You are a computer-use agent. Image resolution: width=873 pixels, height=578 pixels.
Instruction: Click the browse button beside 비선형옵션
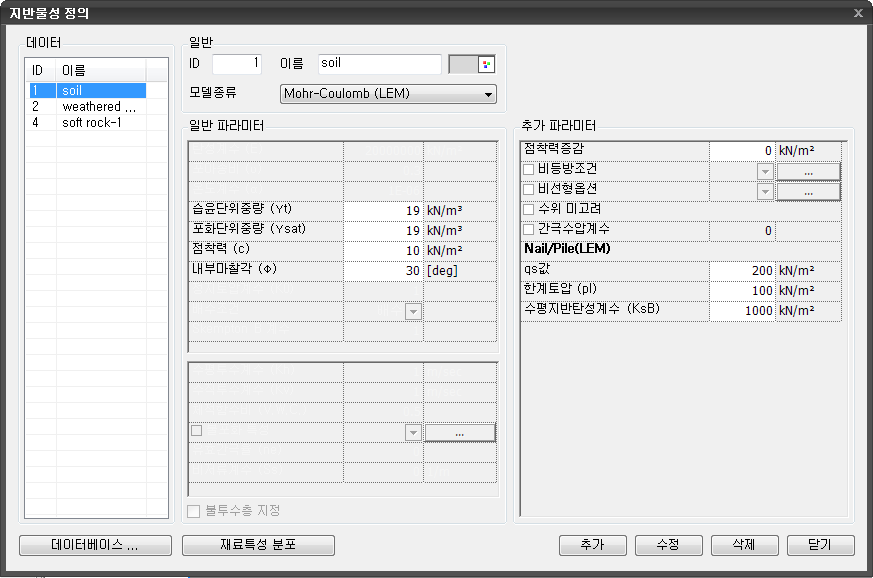[x=808, y=191]
